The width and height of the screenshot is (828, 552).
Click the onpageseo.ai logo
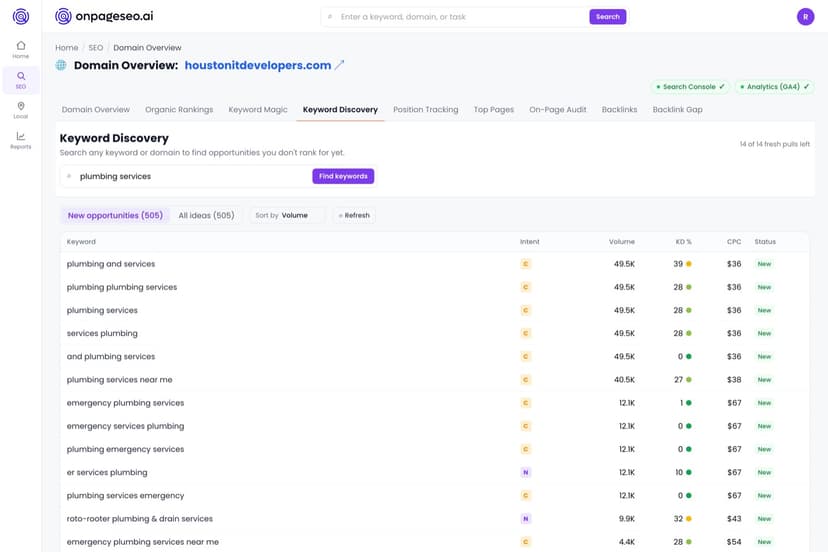click(x=104, y=16)
